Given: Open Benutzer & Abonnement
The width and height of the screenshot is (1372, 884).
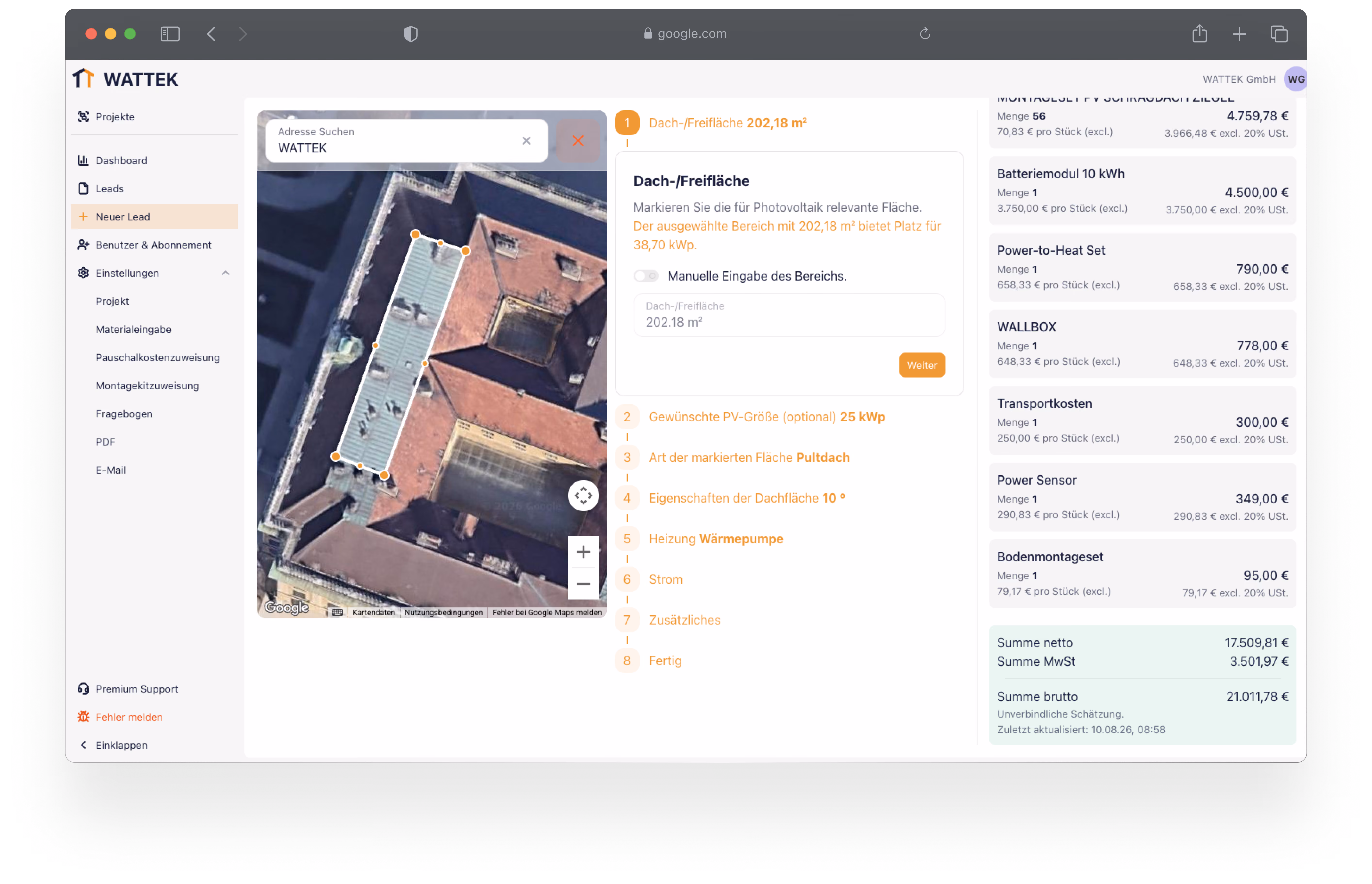Looking at the screenshot, I should (153, 245).
